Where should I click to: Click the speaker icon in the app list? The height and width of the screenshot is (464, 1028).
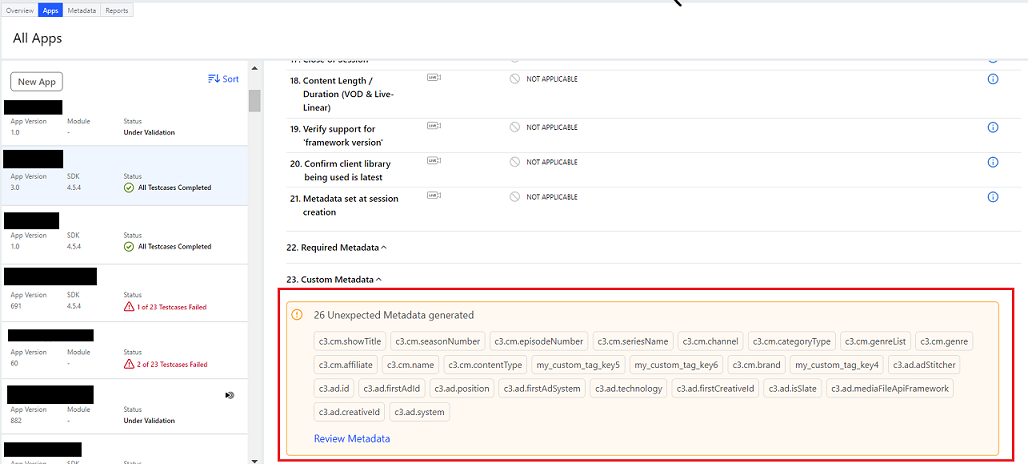[229, 395]
